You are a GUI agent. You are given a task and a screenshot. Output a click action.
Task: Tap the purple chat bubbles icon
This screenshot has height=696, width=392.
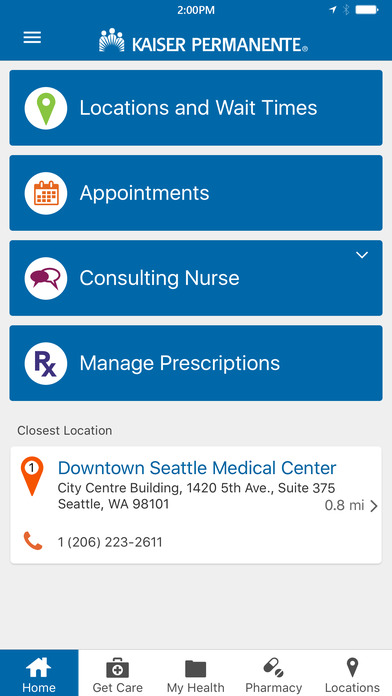[x=46, y=278]
